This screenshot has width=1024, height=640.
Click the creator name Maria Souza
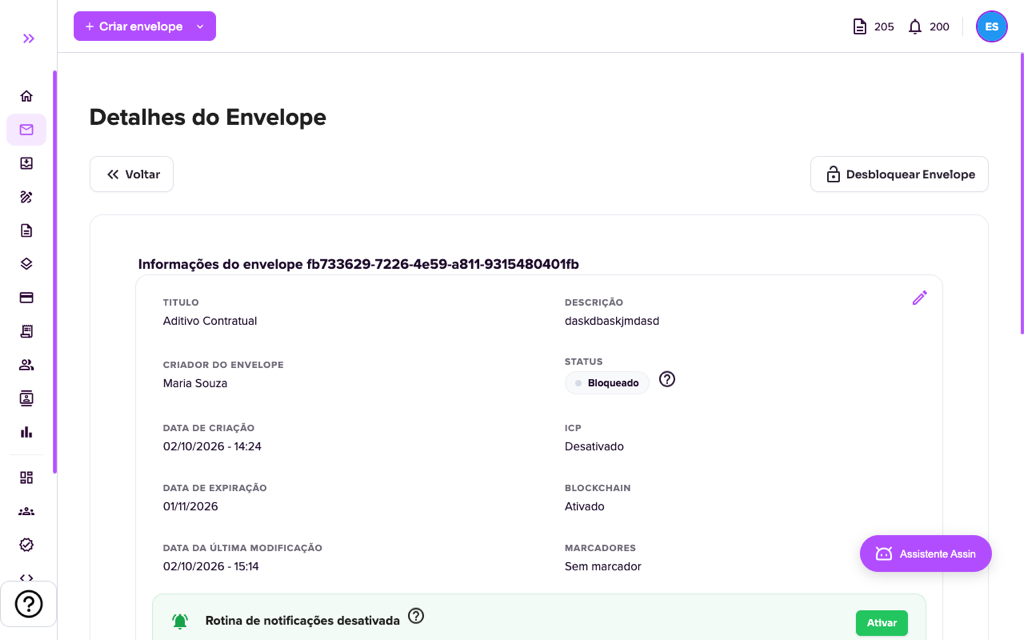click(195, 383)
